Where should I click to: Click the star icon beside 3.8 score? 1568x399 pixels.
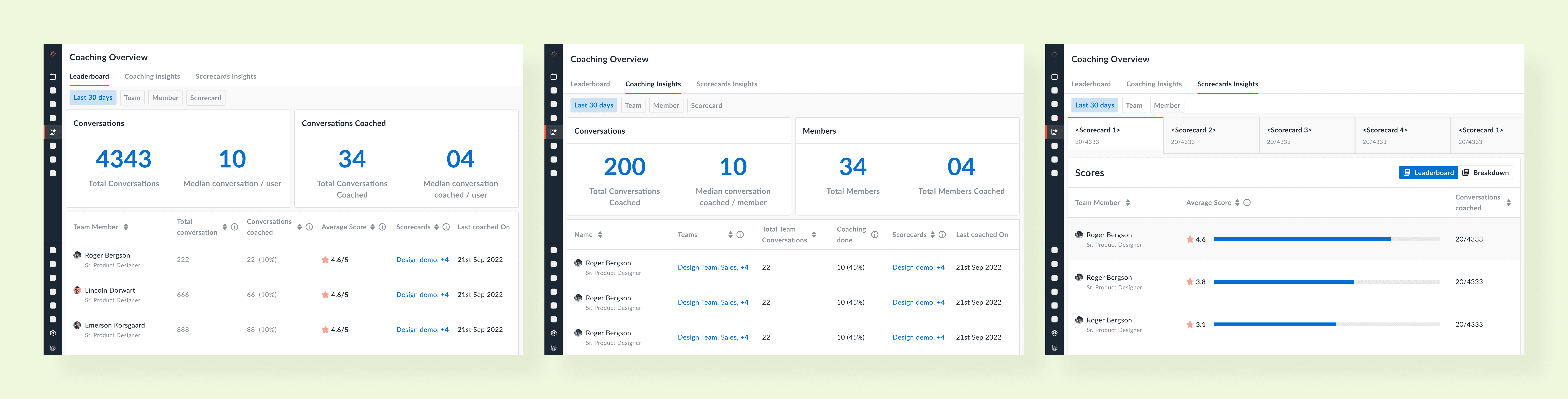point(1190,282)
